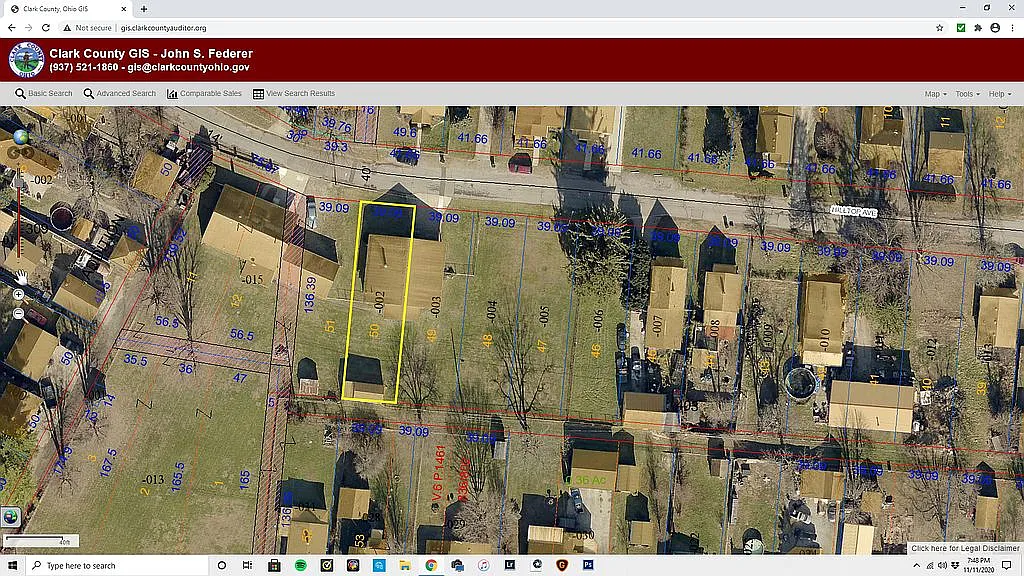Bookmark this page with star icon
Viewport: 1024px width, 576px height.
[x=940, y=28]
